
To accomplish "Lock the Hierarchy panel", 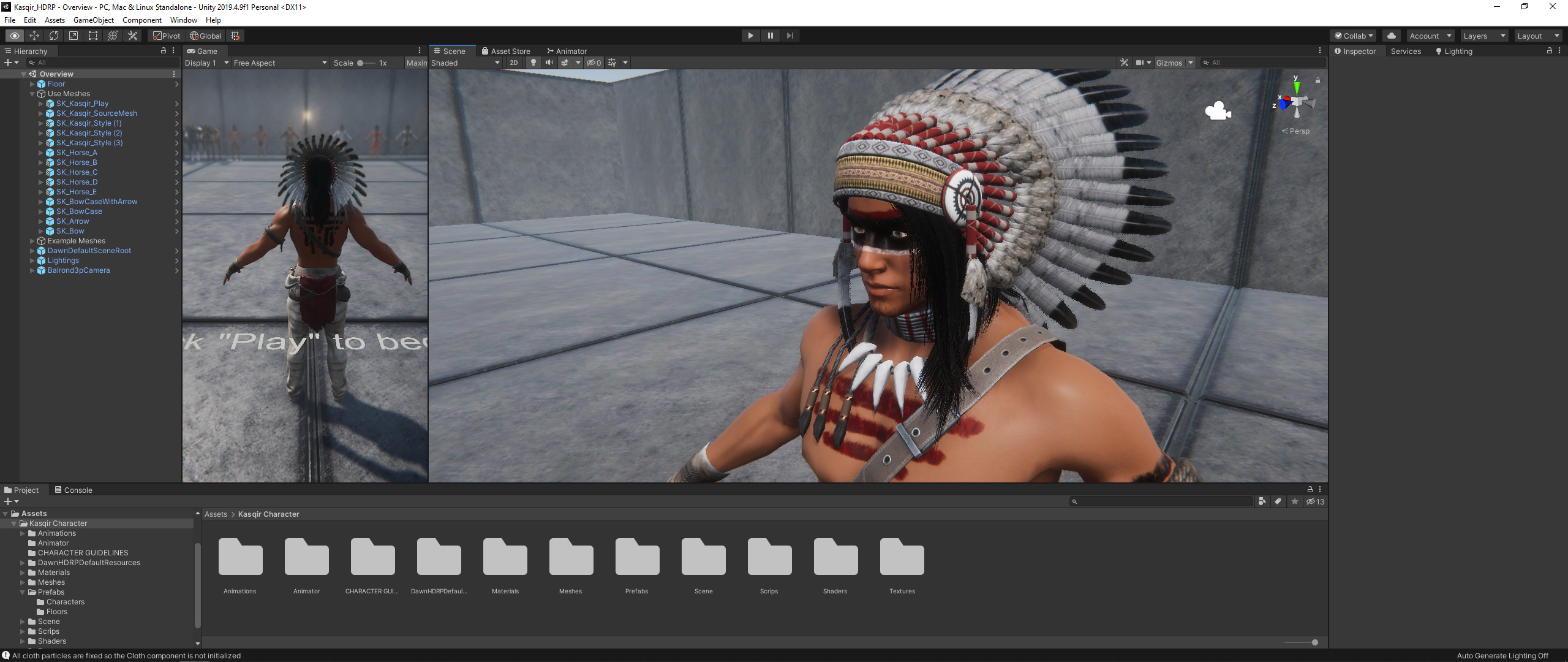I will (164, 51).
